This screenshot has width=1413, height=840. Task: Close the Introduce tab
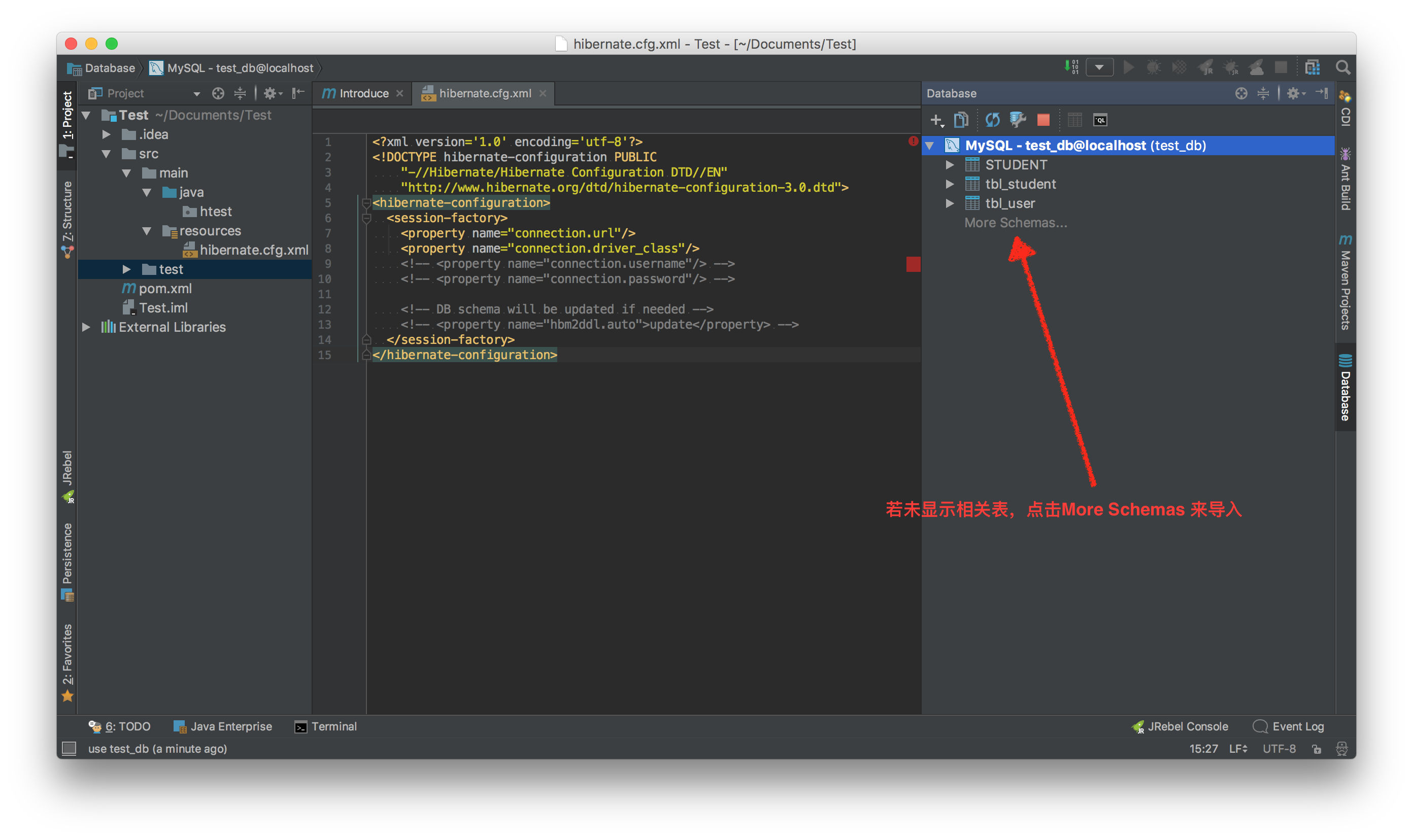pos(400,93)
